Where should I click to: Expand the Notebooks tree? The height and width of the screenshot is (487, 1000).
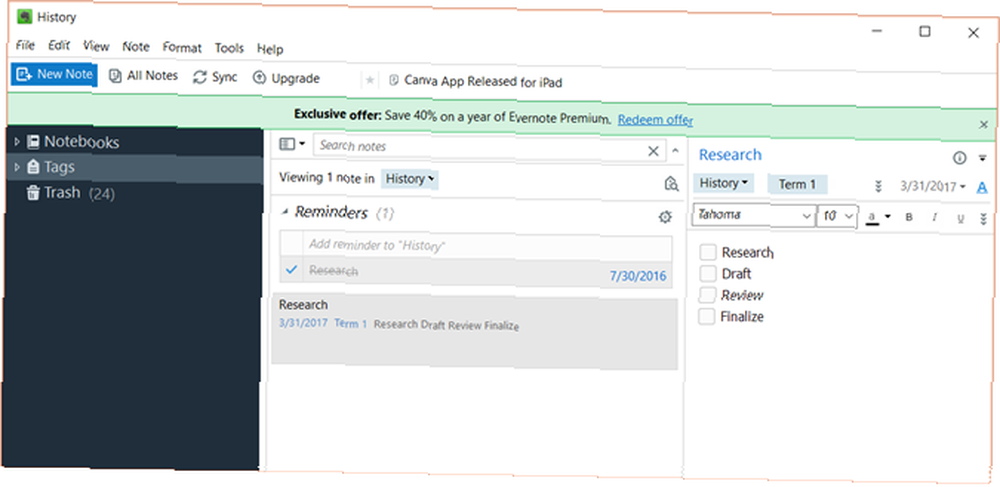click(17, 142)
